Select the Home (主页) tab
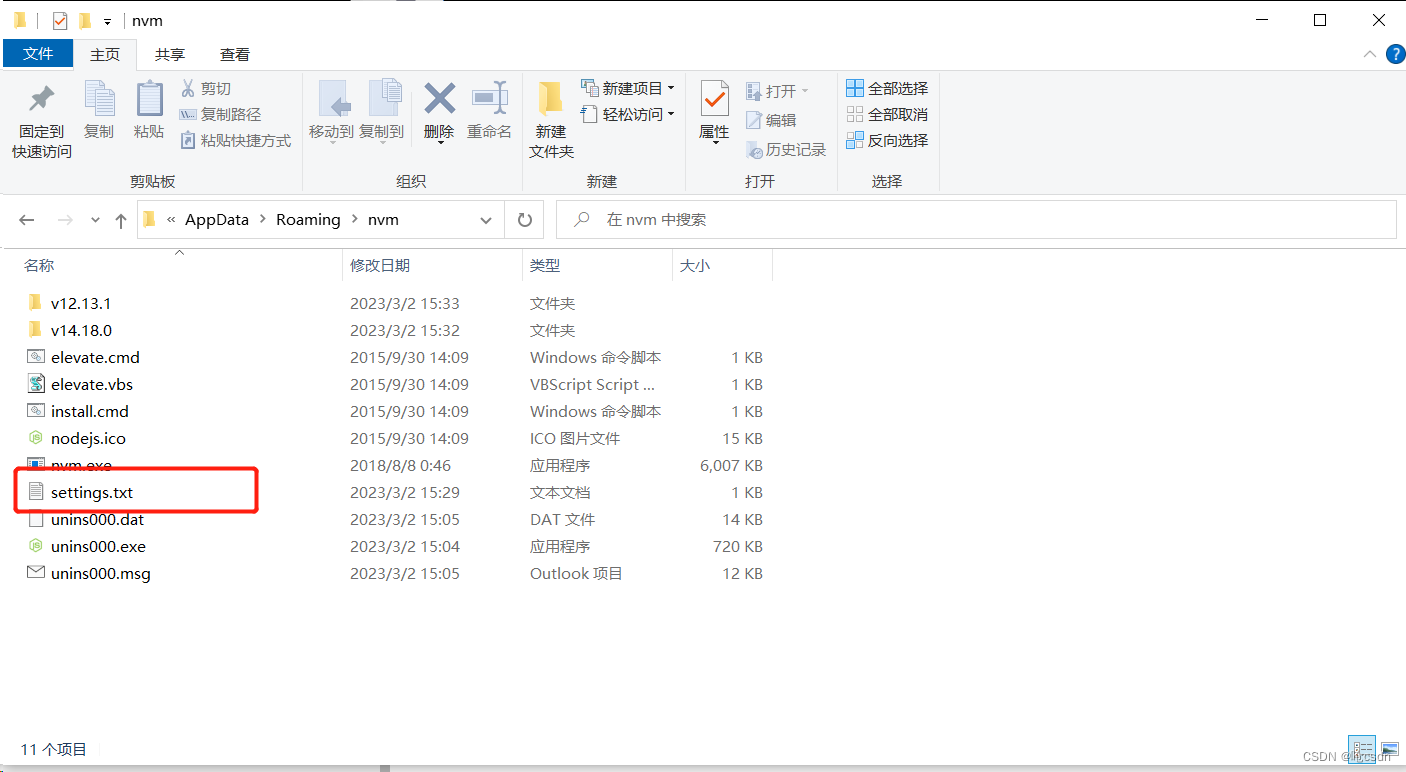The height and width of the screenshot is (772, 1406). point(105,55)
